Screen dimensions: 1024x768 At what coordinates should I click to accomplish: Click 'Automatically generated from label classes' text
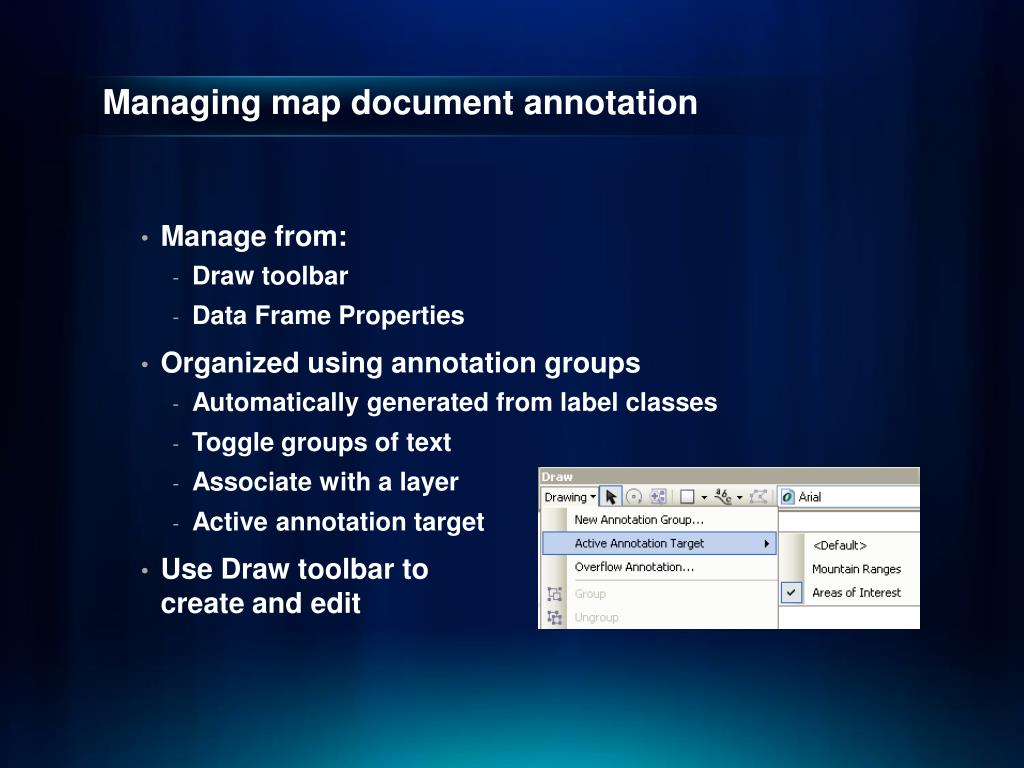455,403
